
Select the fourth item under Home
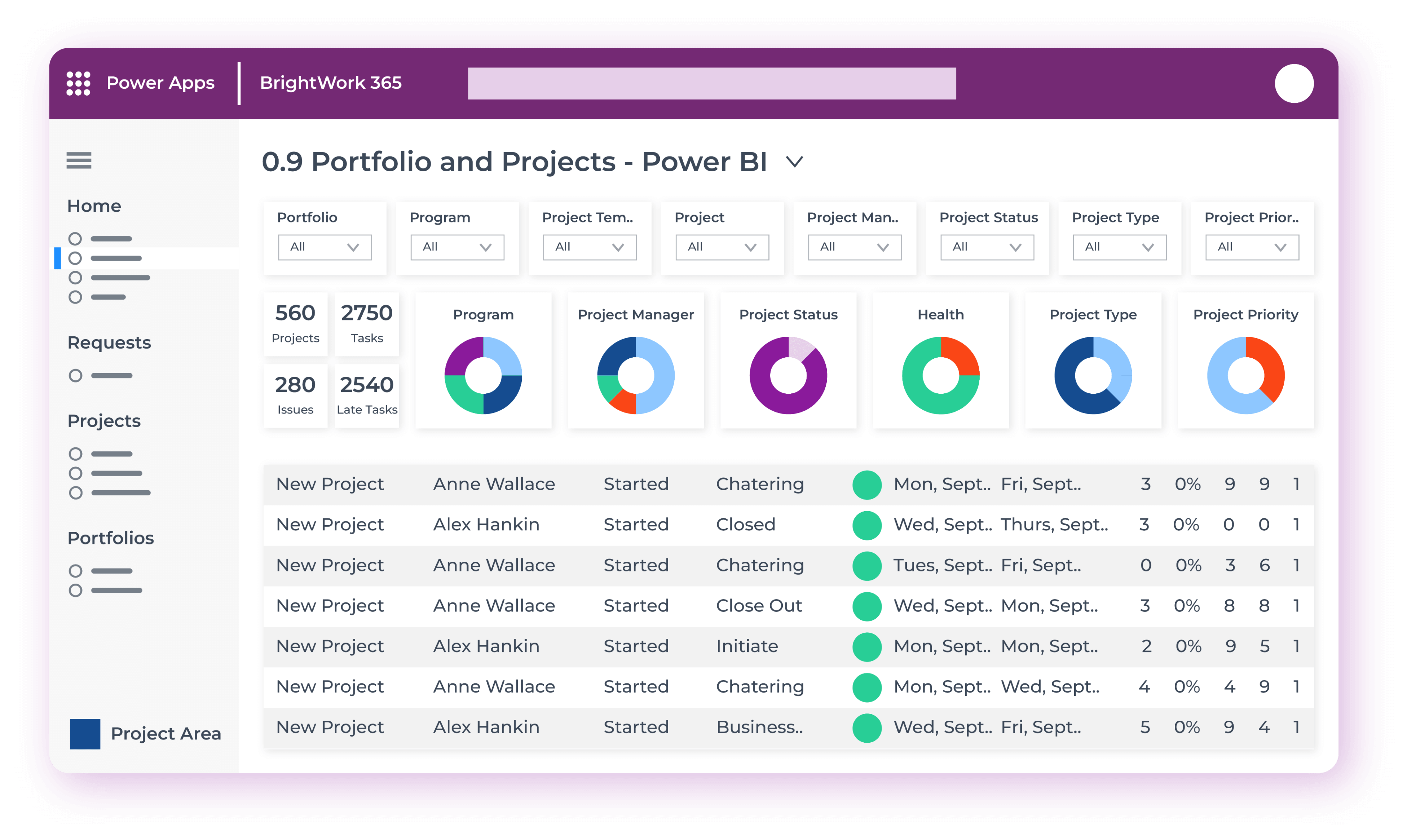[97, 297]
